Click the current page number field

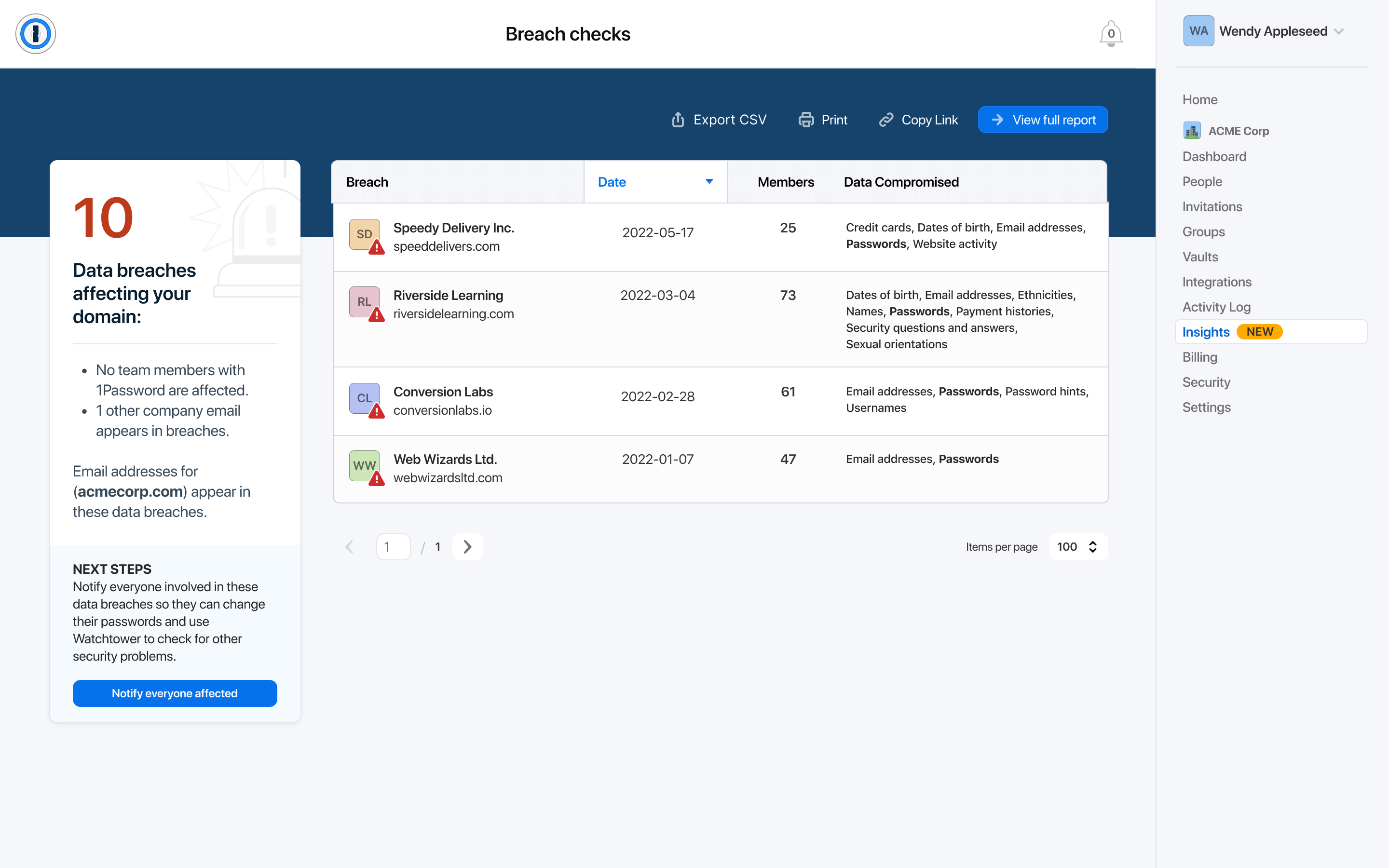393,546
